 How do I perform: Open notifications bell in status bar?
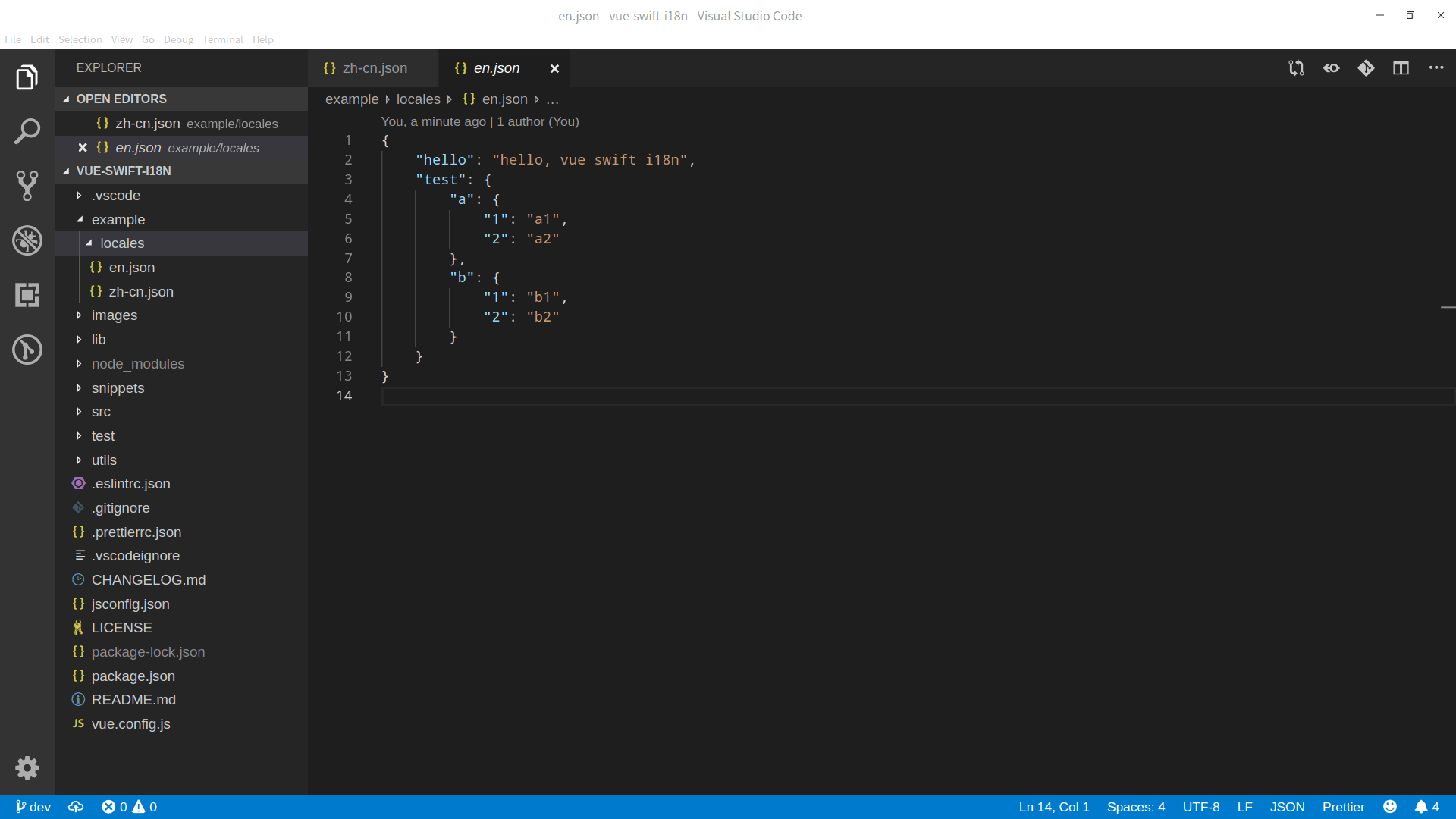click(x=1421, y=807)
